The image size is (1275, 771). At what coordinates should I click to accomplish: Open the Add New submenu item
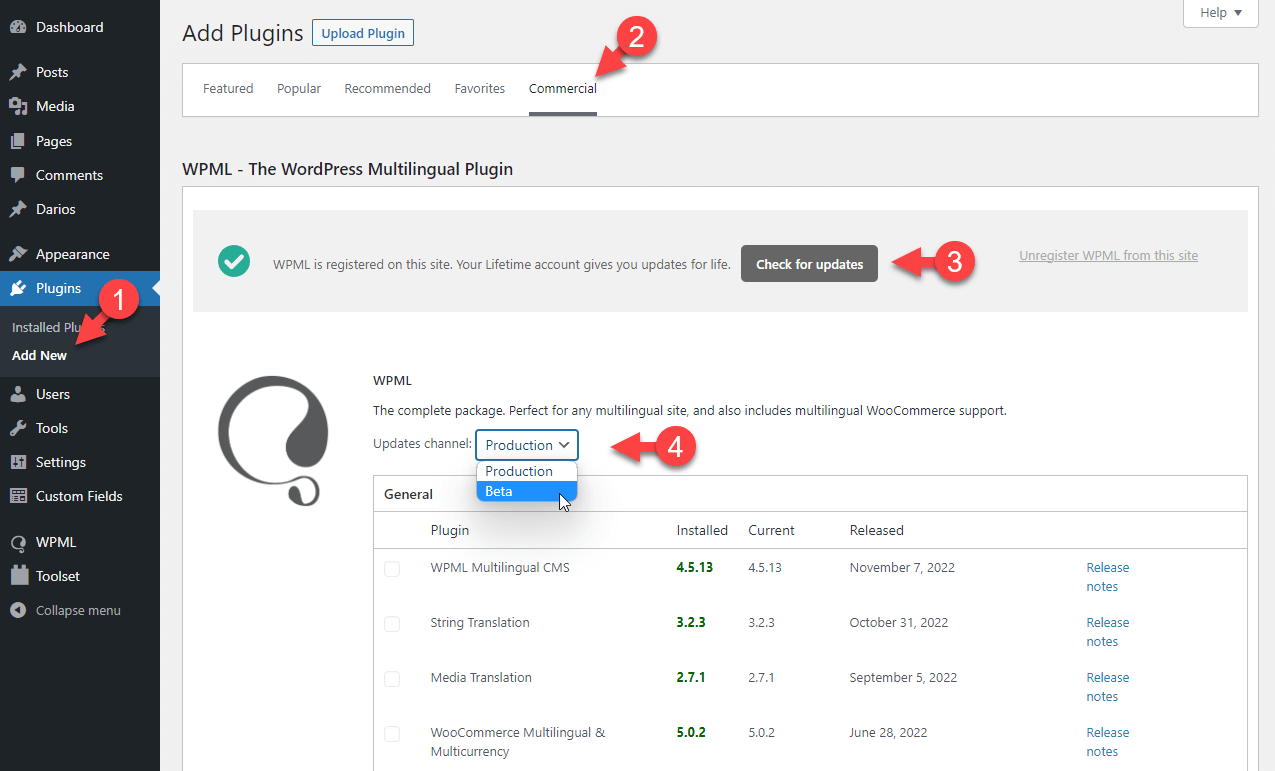[x=40, y=355]
